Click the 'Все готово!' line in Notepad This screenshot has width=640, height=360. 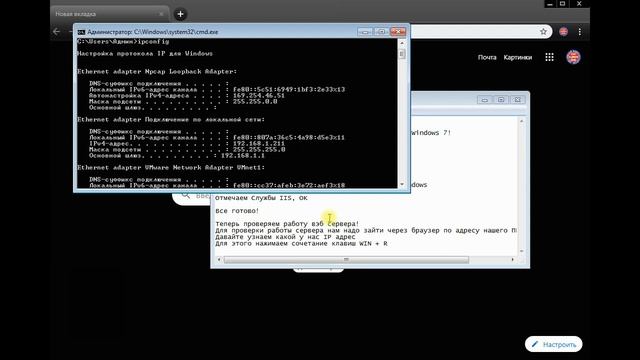237,211
